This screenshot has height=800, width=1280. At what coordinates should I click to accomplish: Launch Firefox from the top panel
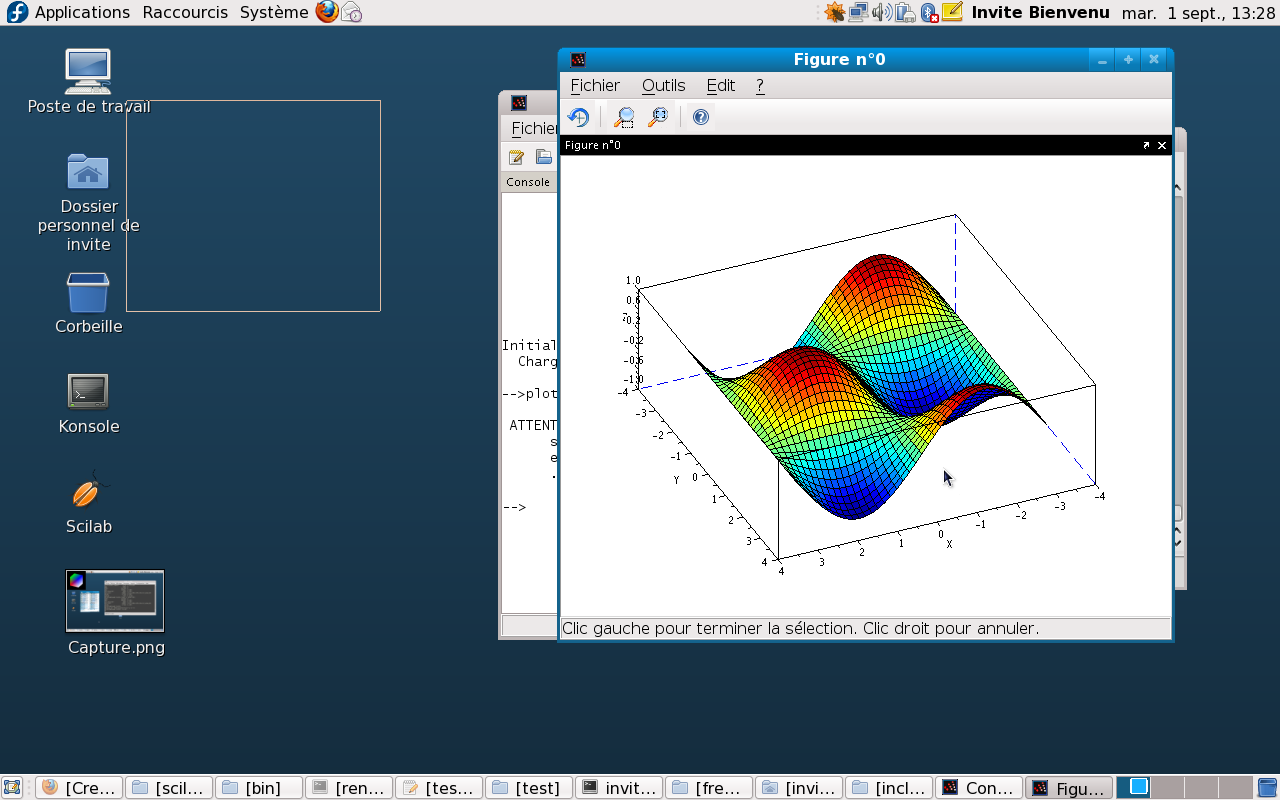tap(326, 12)
